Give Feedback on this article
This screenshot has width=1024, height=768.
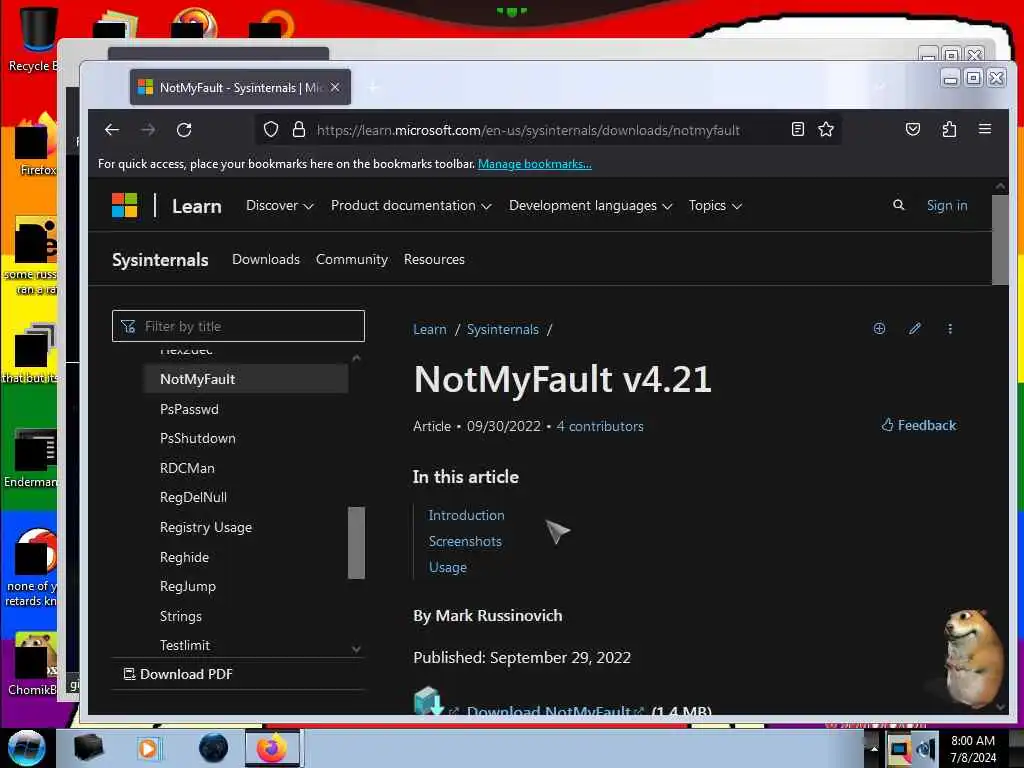919,425
